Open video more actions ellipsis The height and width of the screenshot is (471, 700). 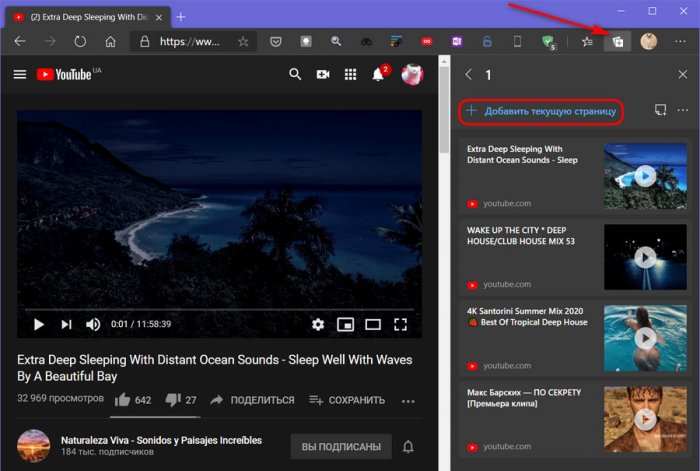click(408, 400)
